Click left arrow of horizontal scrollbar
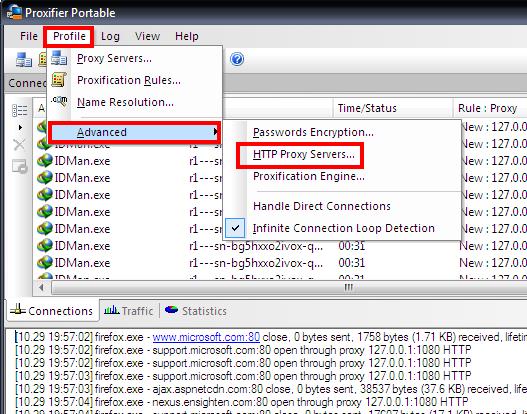527x414 pixels. tap(41, 288)
